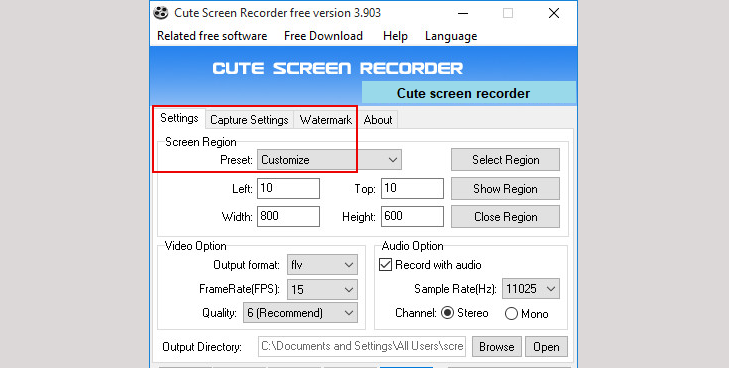Click the Open button
The image size is (729, 368).
click(x=546, y=347)
